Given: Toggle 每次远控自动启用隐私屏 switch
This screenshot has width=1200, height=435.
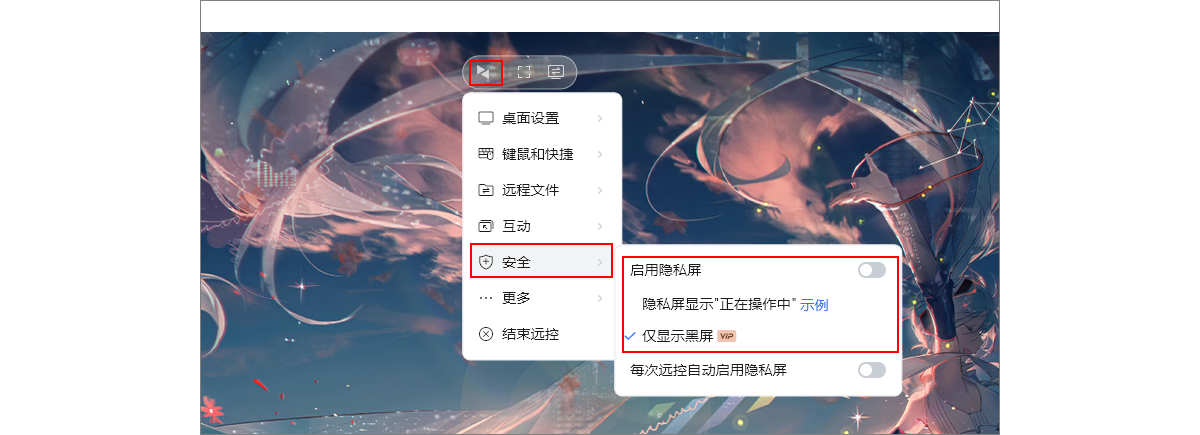Looking at the screenshot, I should click(x=872, y=370).
